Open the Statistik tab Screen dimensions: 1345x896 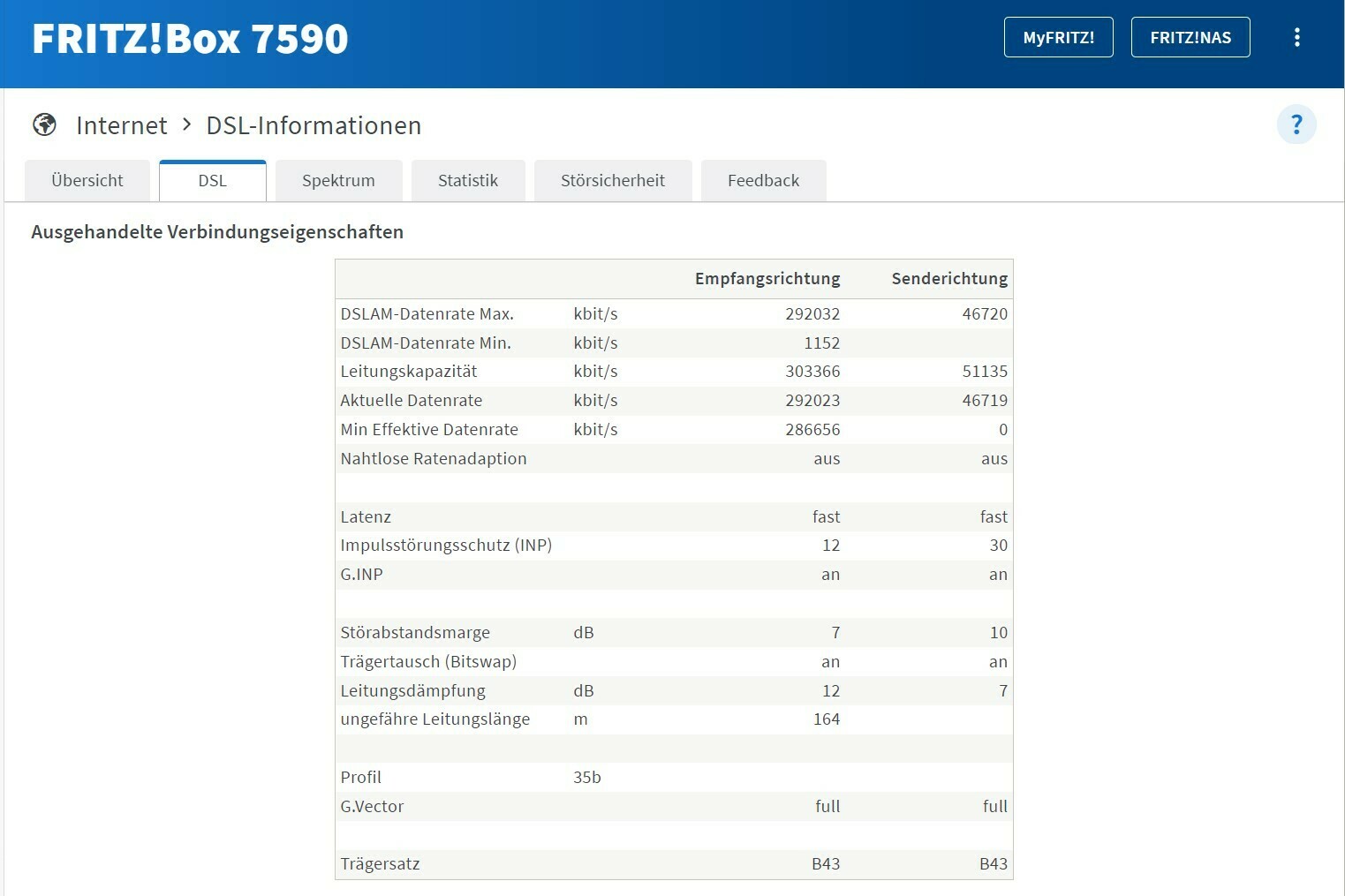[x=468, y=181]
